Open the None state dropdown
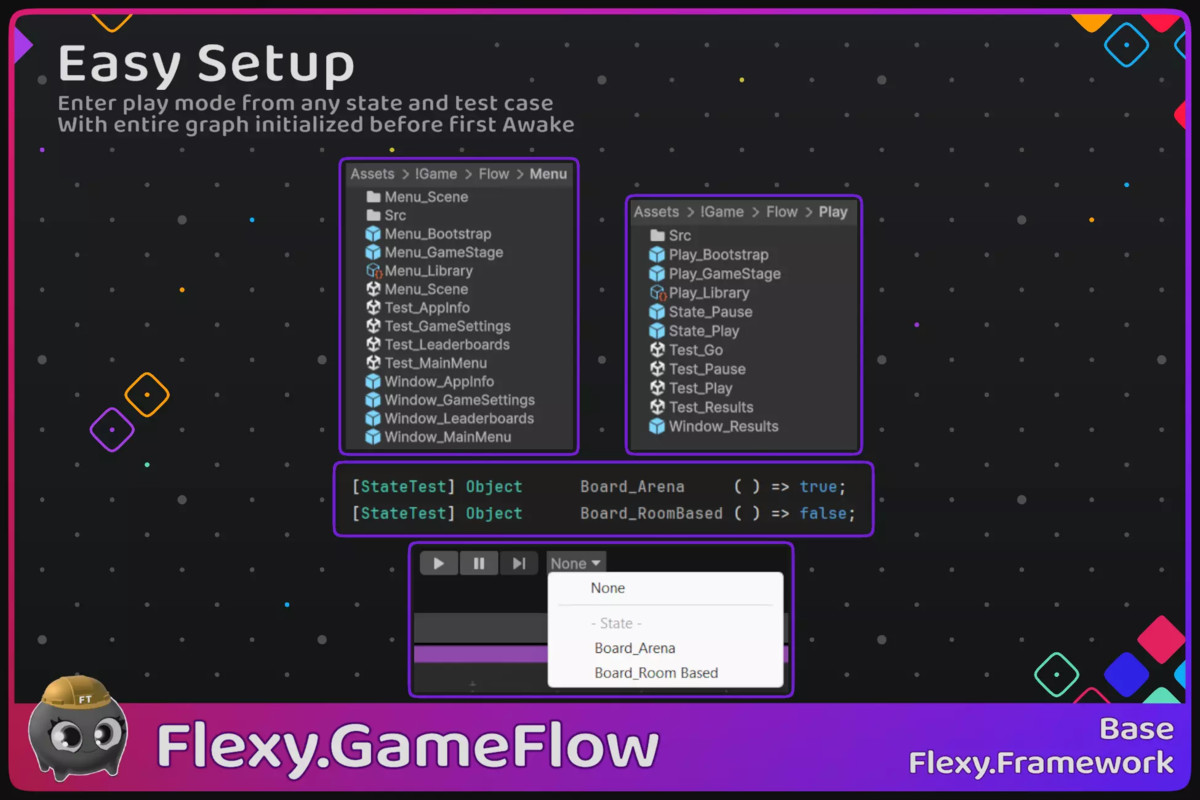The height and width of the screenshot is (800, 1200). [576, 563]
